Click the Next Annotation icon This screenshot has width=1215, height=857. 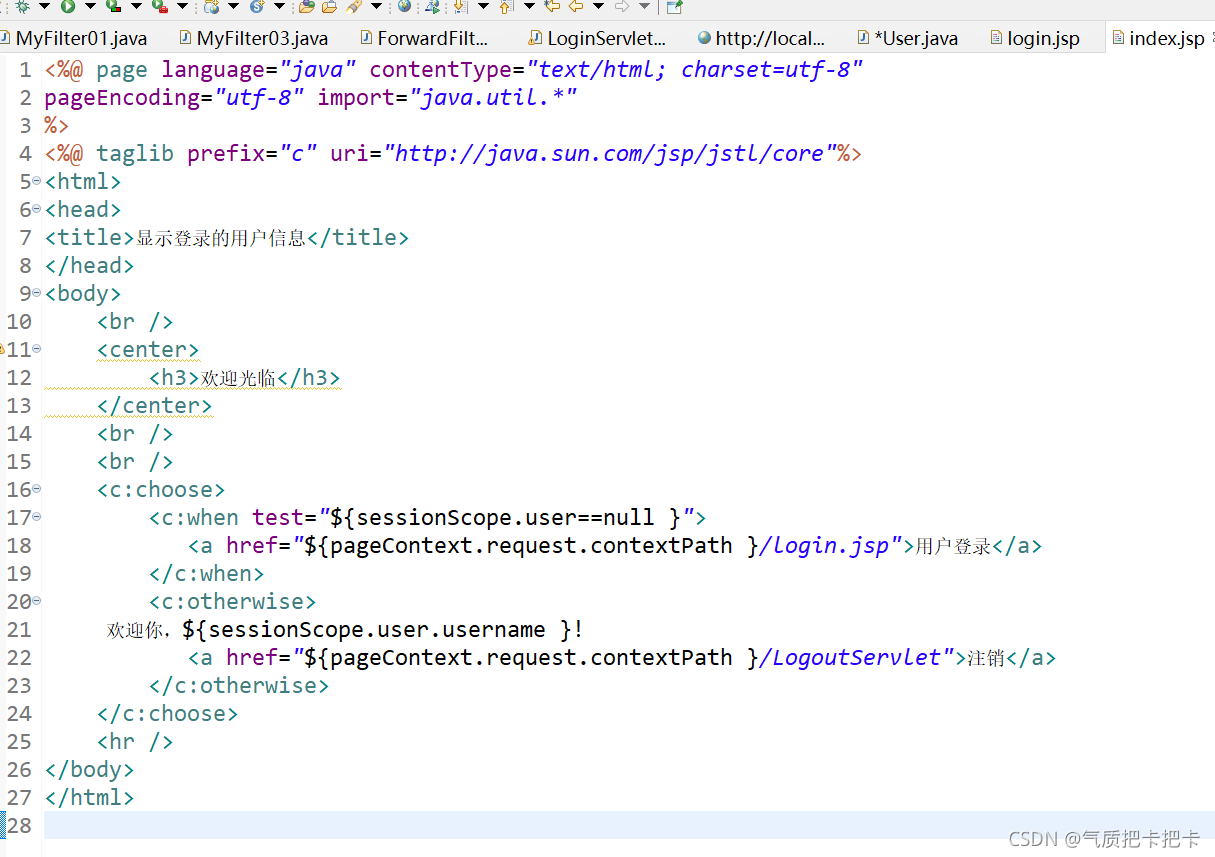pyautogui.click(x=460, y=7)
